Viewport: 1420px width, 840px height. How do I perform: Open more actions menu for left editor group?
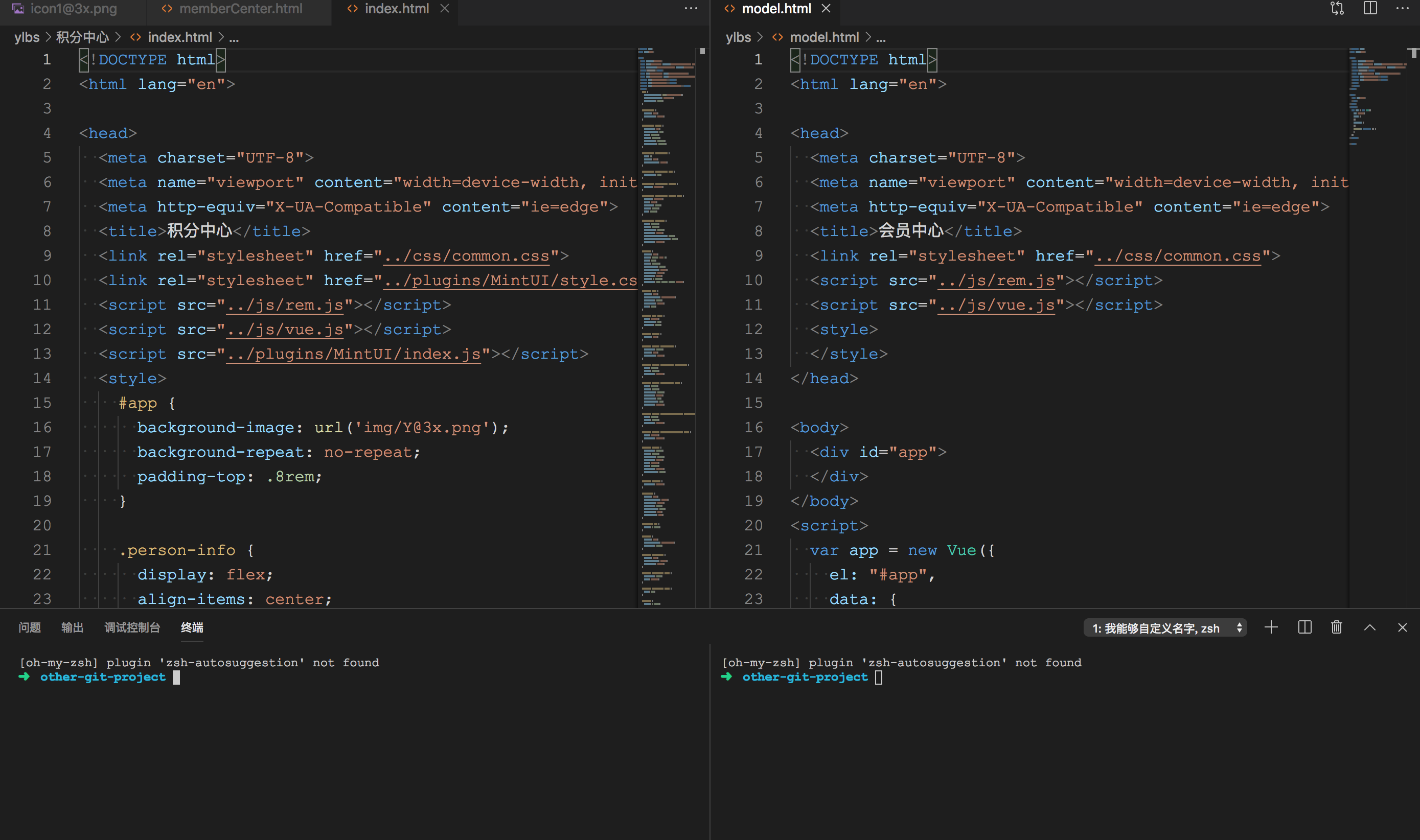[x=691, y=9]
